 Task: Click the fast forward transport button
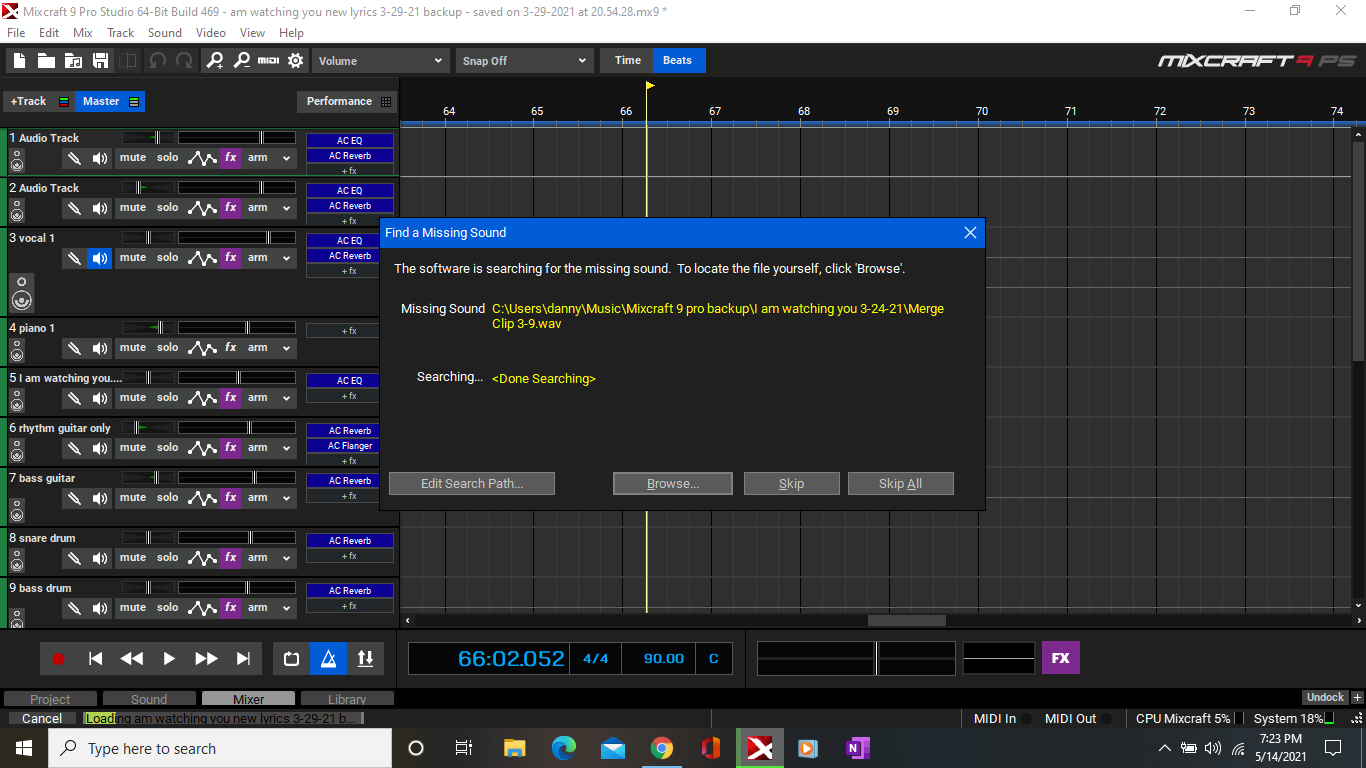206,659
